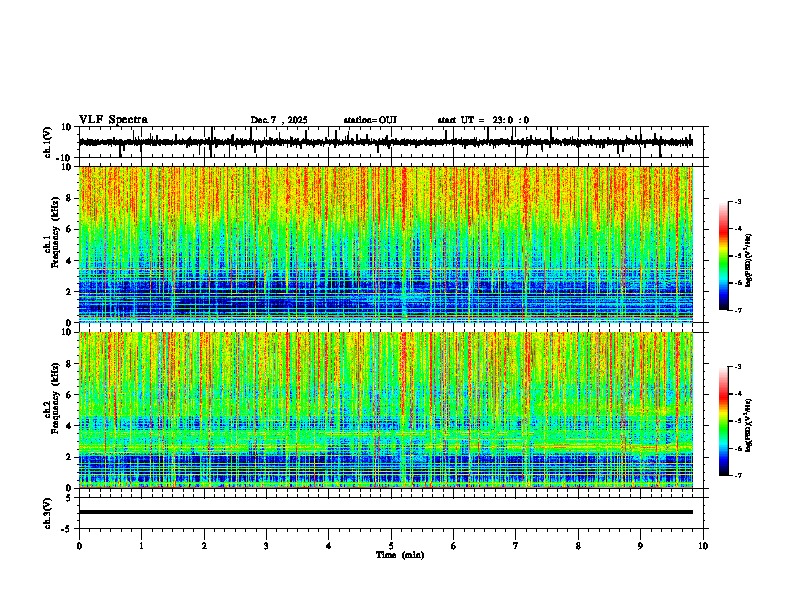
Task: Click inside the ch.1 frequency spectrogram
Action: [385, 244]
